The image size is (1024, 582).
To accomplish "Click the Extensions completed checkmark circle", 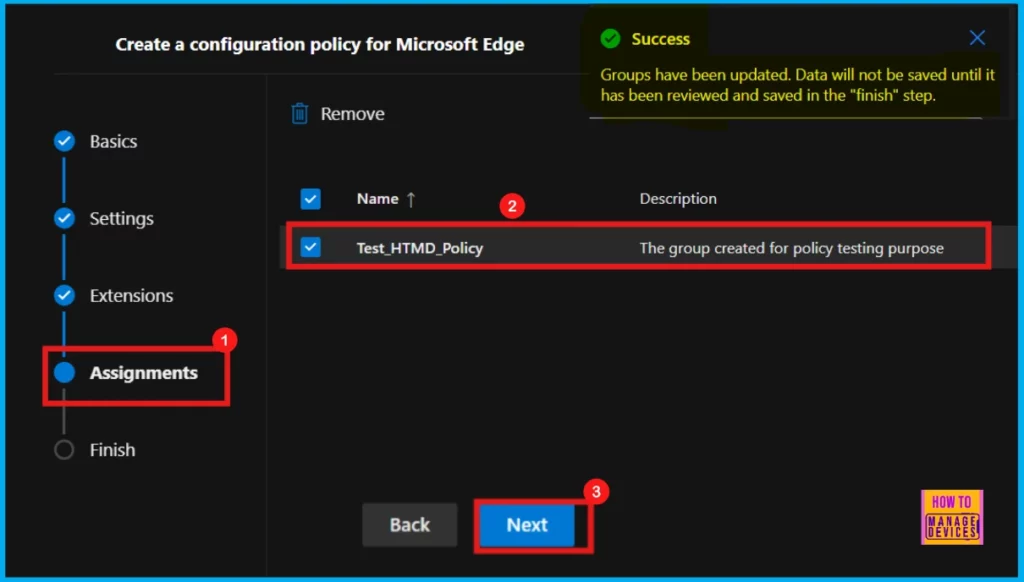I will coord(64,295).
